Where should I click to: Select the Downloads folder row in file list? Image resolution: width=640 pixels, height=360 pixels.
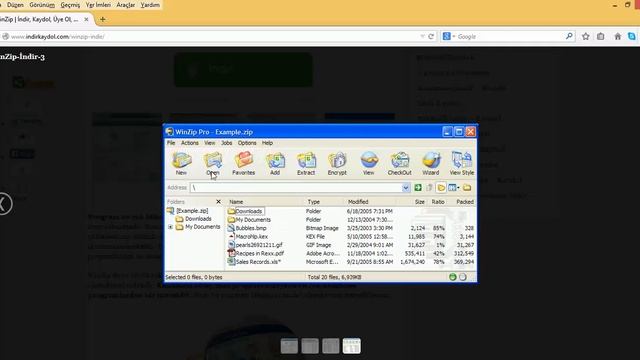351,211
